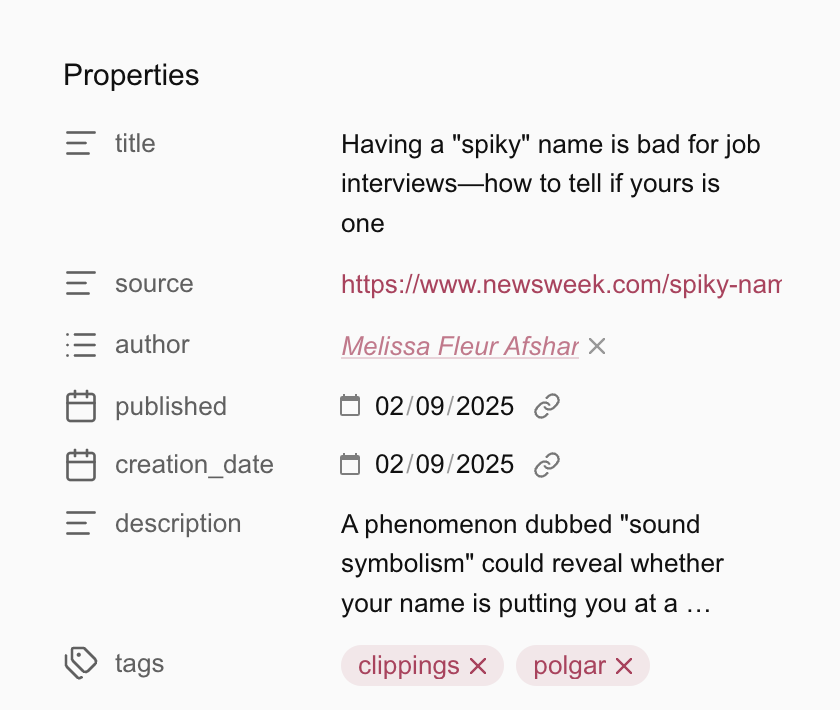Click the Properties section heading
Image resolution: width=840 pixels, height=710 pixels.
point(131,75)
